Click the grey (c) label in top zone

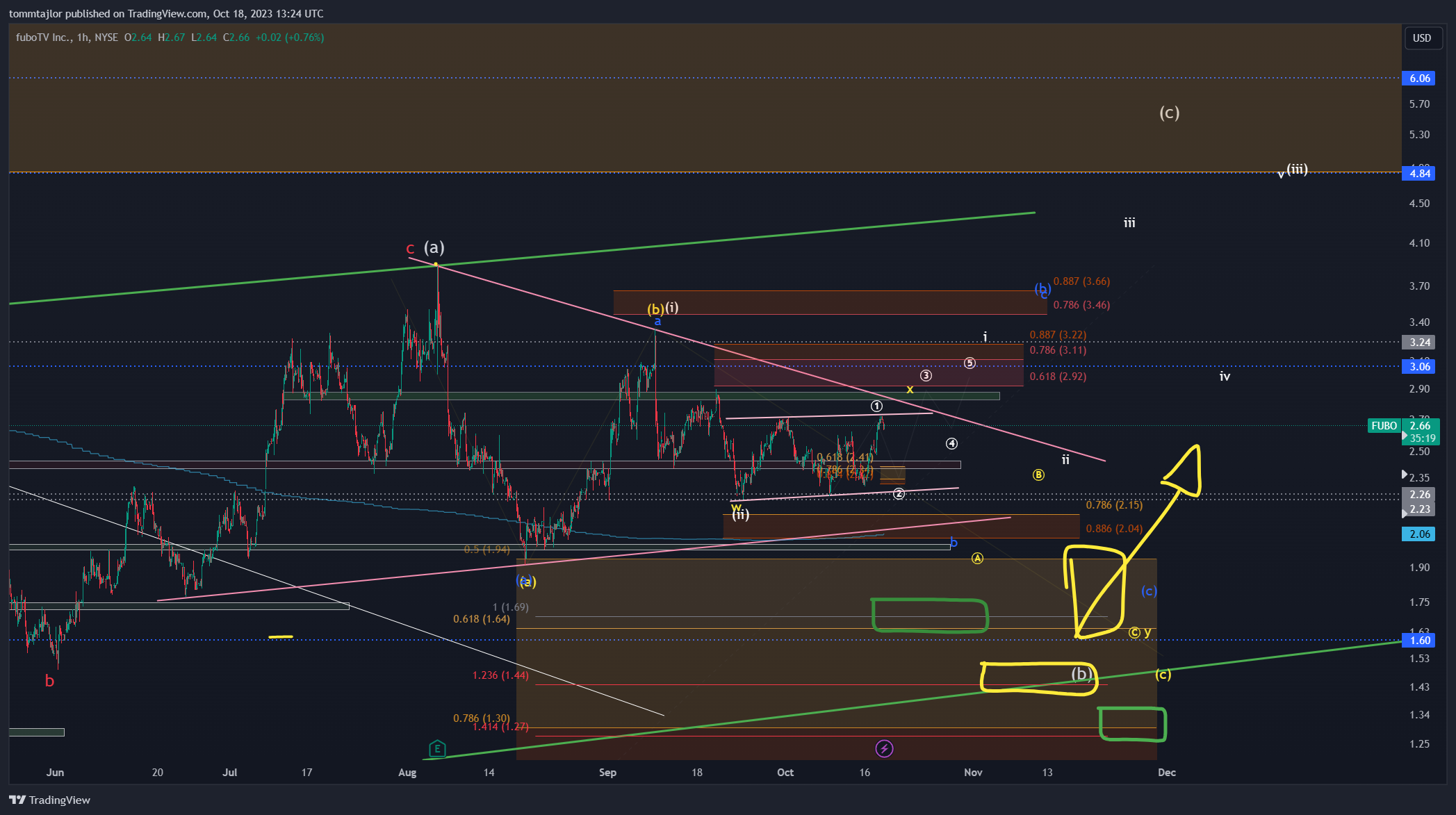[x=1169, y=113]
